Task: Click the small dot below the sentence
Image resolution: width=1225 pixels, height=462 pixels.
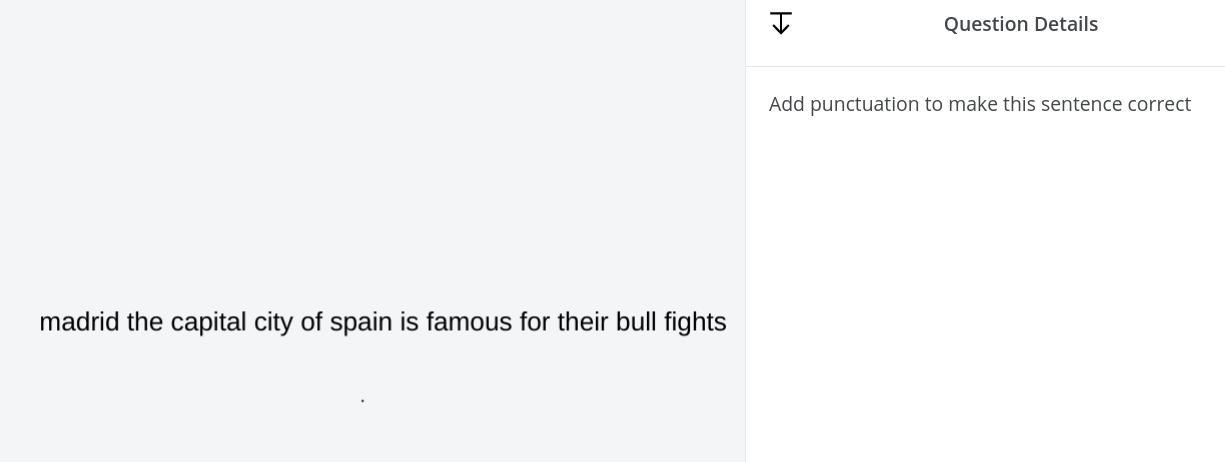Action: click(x=362, y=400)
